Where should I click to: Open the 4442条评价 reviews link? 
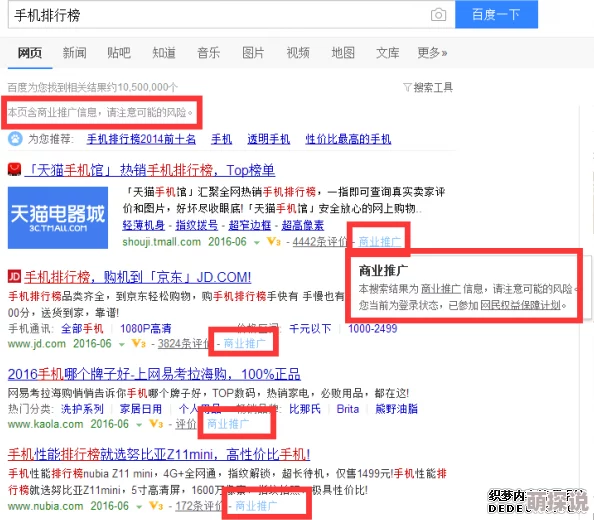point(320,242)
